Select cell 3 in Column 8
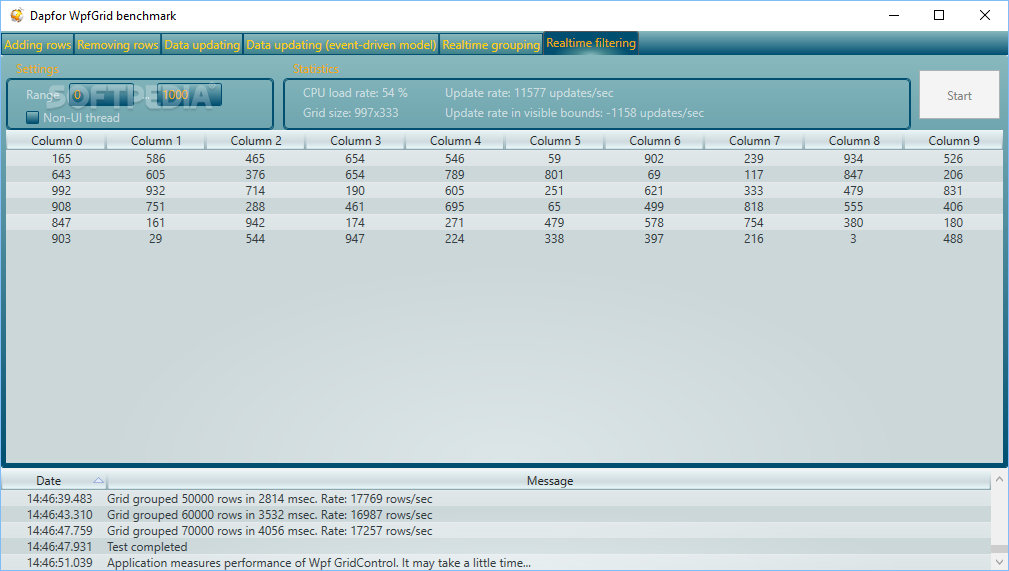 (x=853, y=239)
